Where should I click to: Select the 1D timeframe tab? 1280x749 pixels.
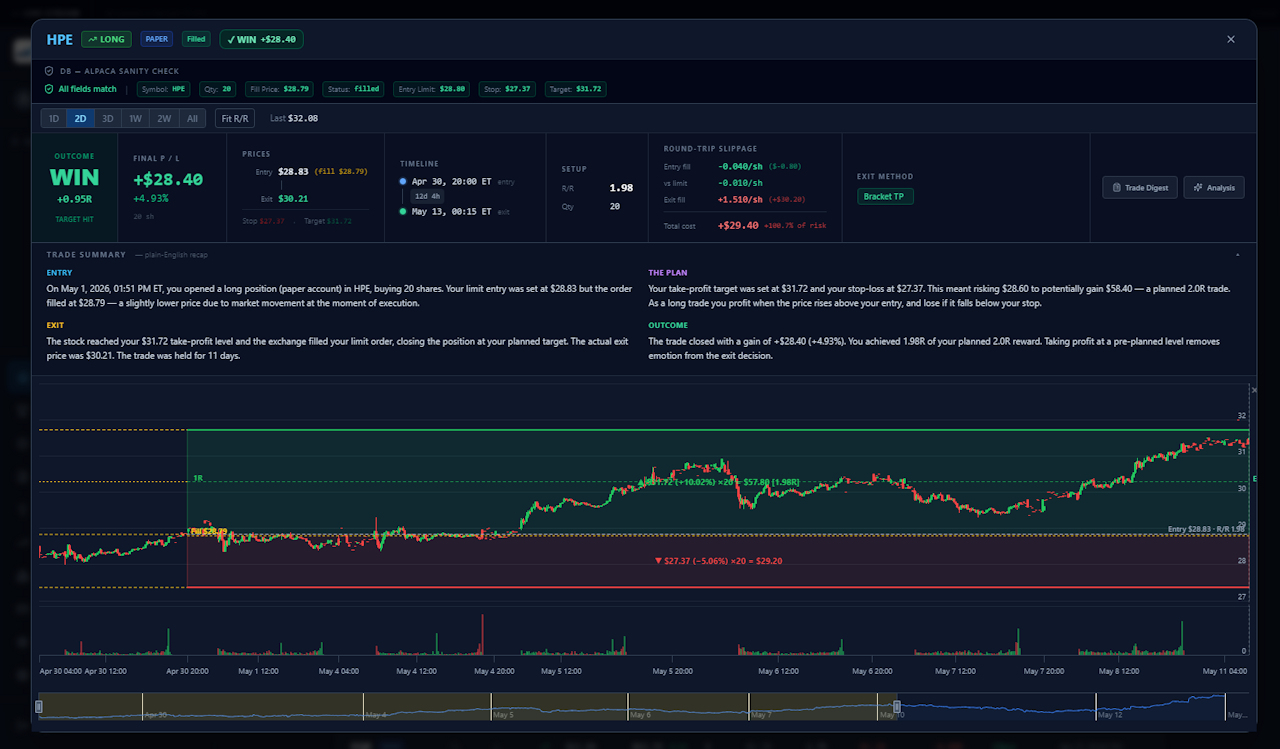(x=54, y=118)
